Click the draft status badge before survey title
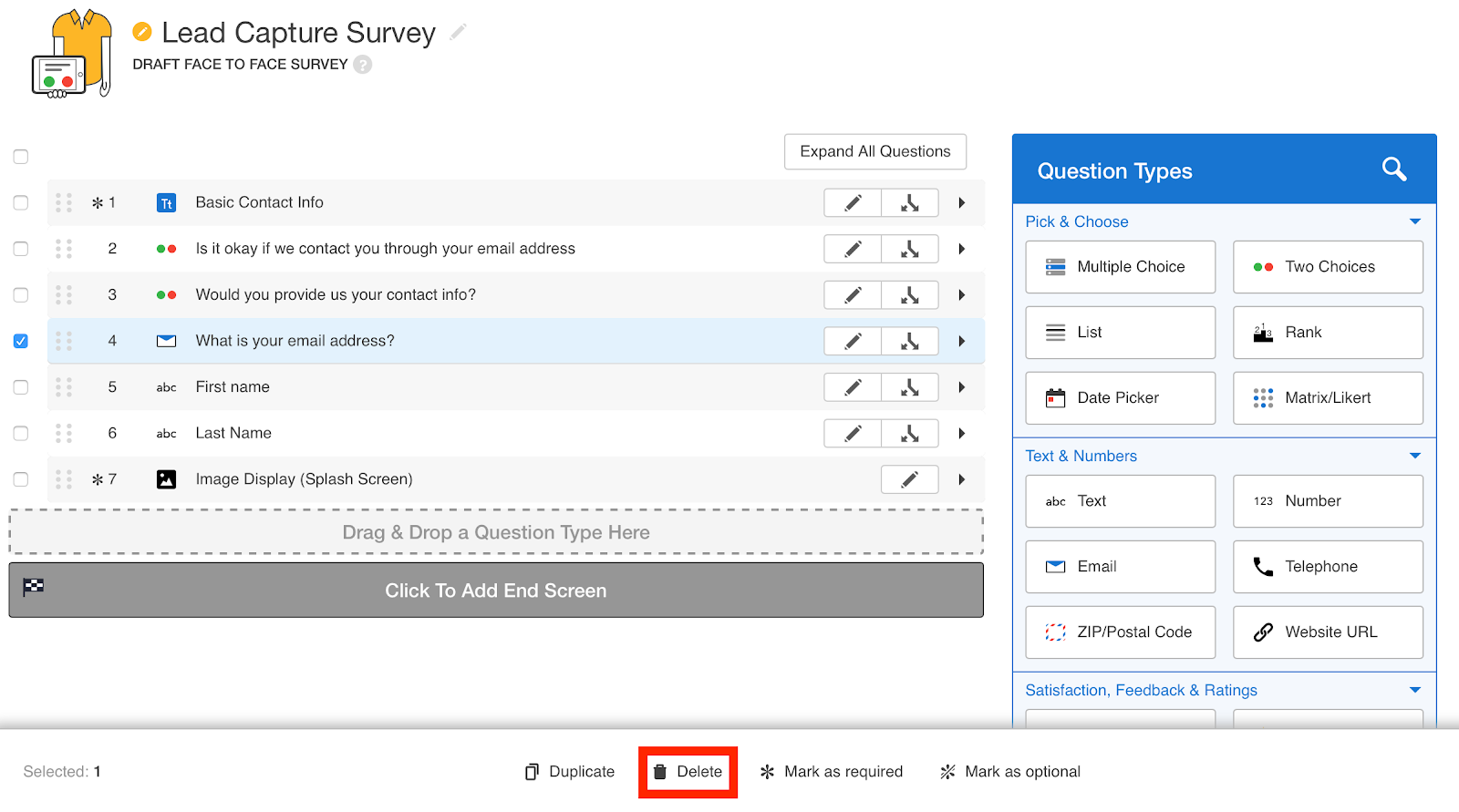The image size is (1459, 812). 142,33
